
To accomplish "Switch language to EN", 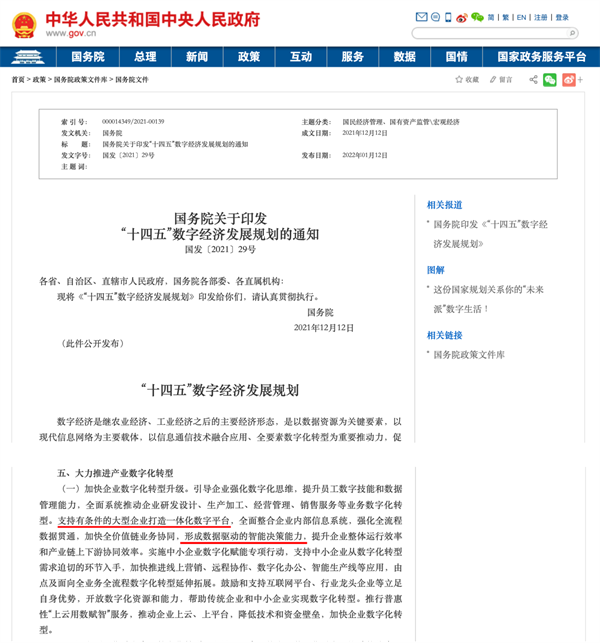I will pyautogui.click(x=521, y=18).
